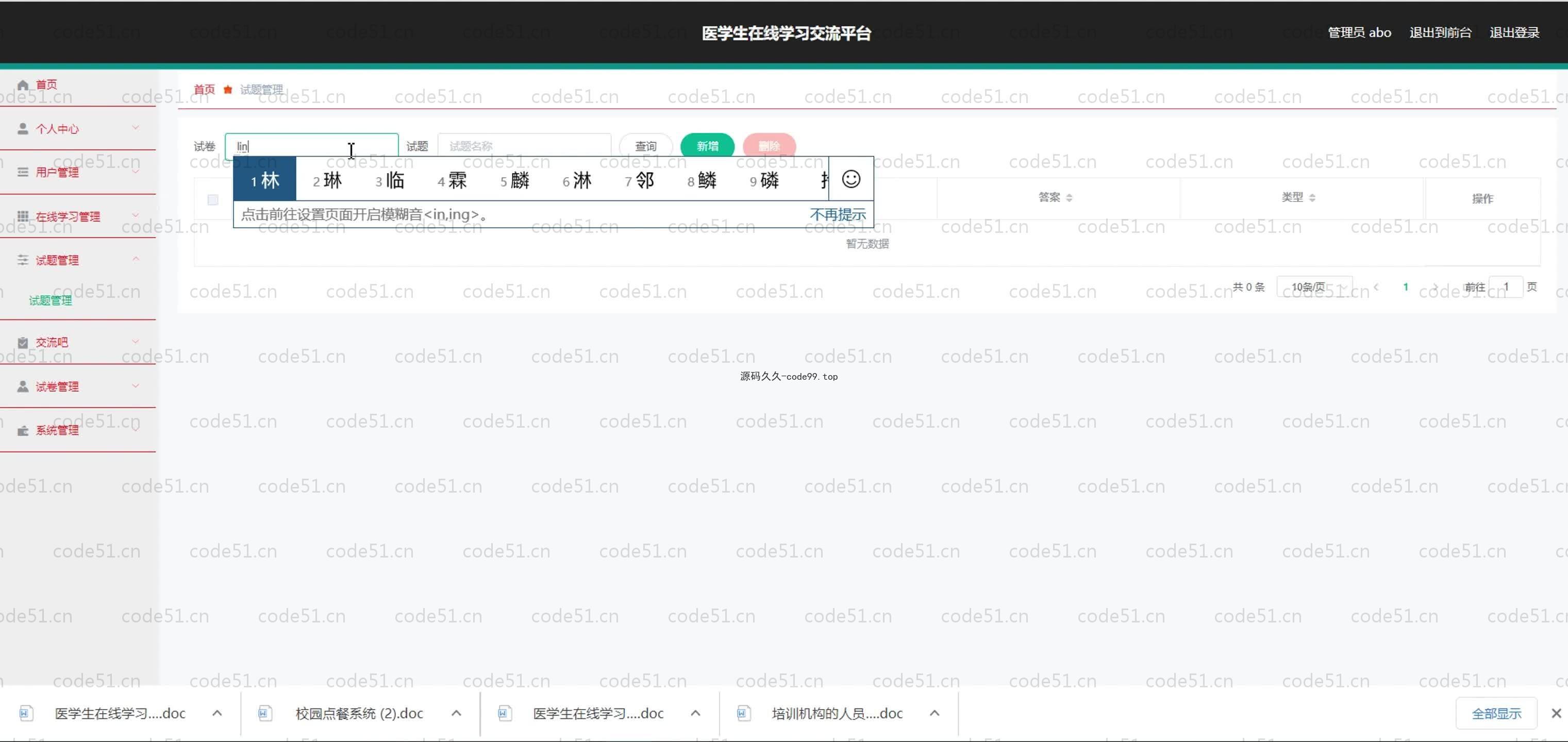Open the 首页 sidebar menu item

(x=78, y=85)
